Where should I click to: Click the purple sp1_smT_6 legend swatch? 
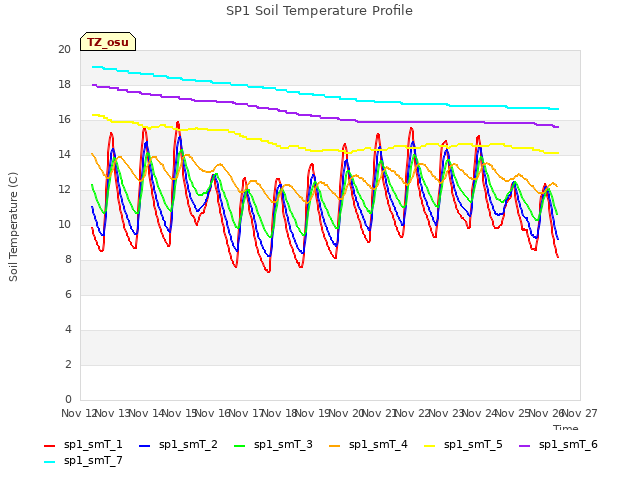[x=524, y=446]
